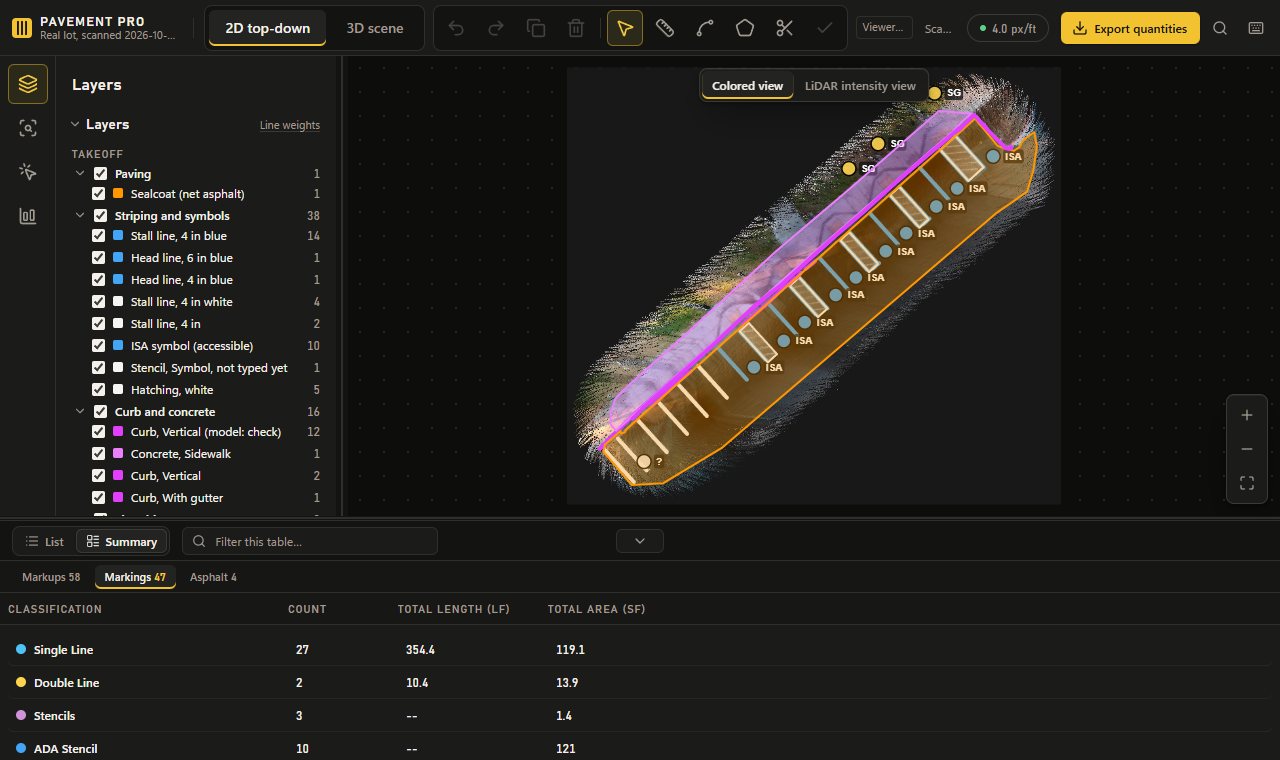Focus the Filter this table field
Screen dimensions: 1280x760
coord(310,541)
